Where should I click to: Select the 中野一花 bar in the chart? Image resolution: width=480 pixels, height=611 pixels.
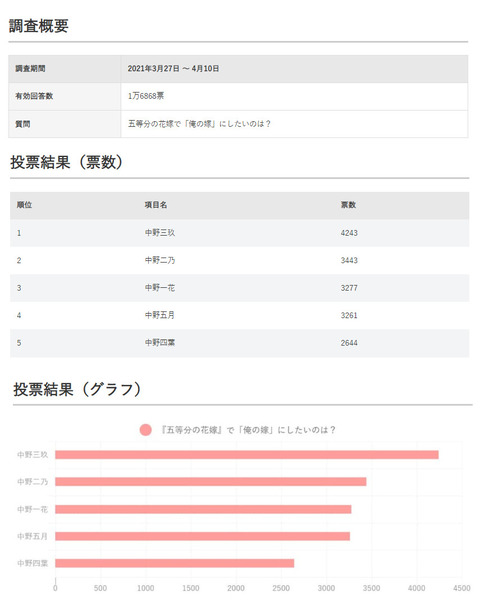[x=203, y=509]
